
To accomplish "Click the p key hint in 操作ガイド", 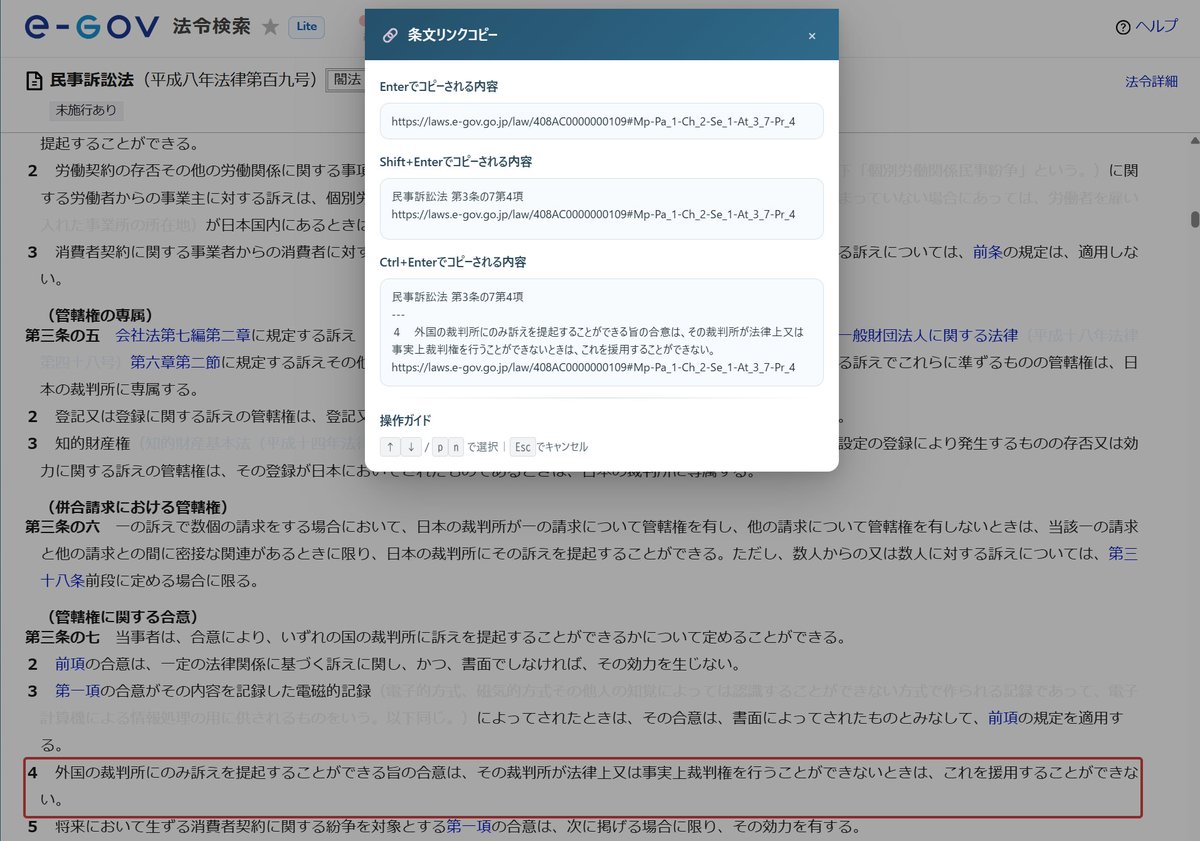I will 440,447.
